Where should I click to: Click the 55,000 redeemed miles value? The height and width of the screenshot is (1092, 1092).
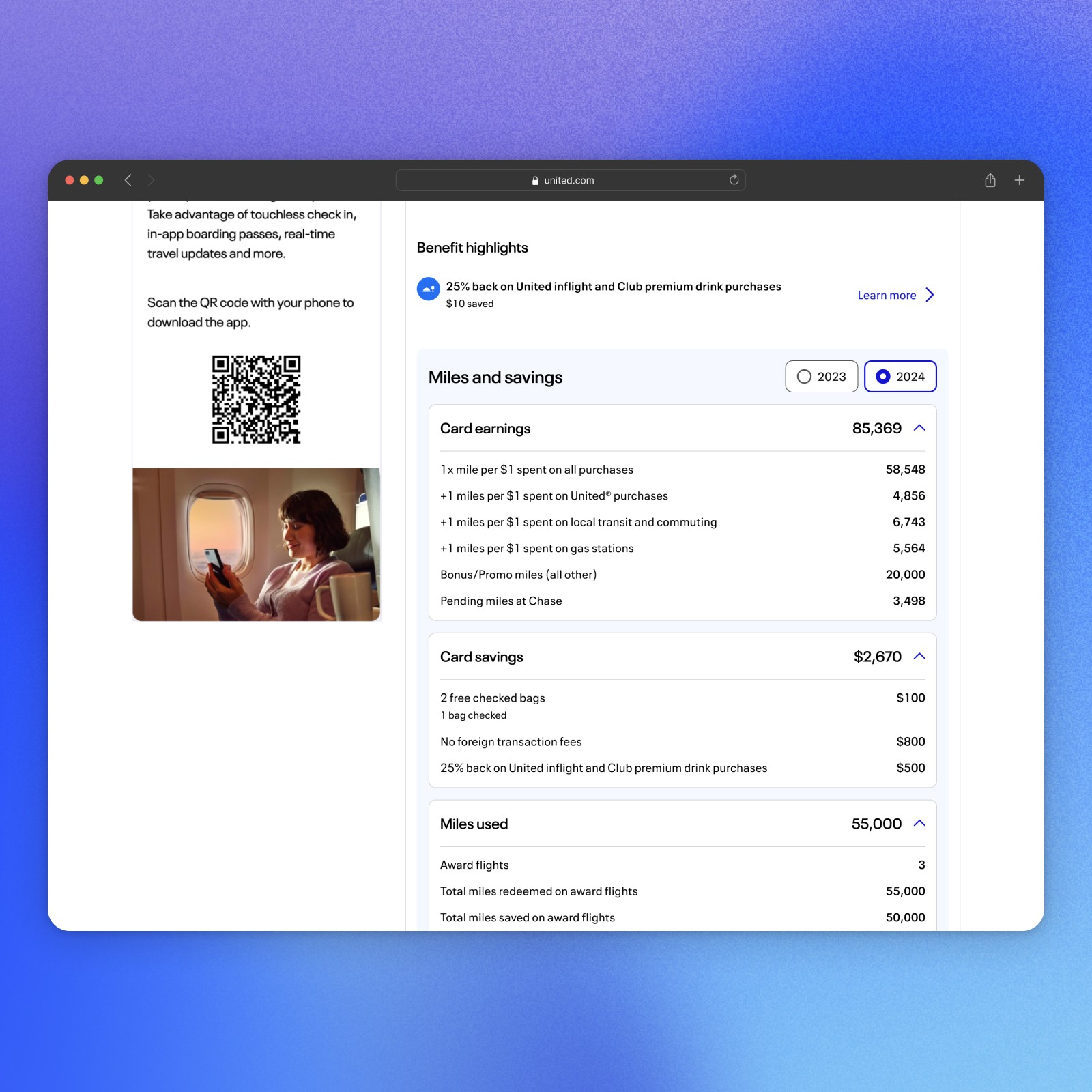coord(905,891)
